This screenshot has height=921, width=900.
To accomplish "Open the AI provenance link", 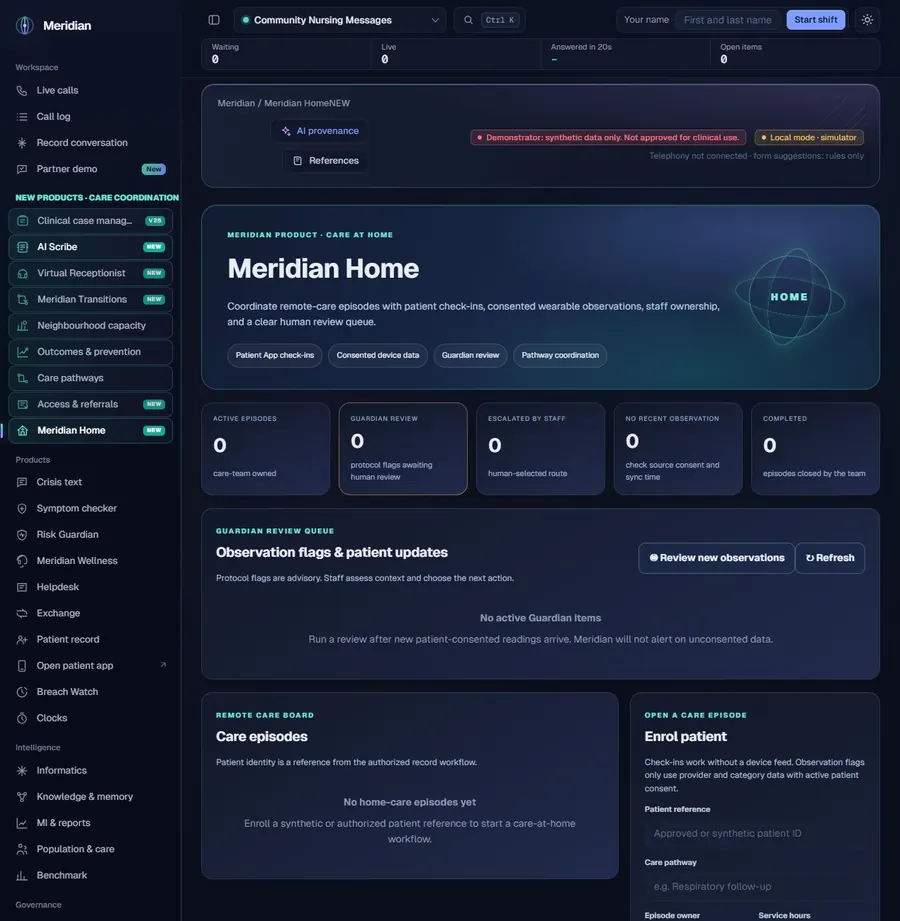I will coord(320,131).
